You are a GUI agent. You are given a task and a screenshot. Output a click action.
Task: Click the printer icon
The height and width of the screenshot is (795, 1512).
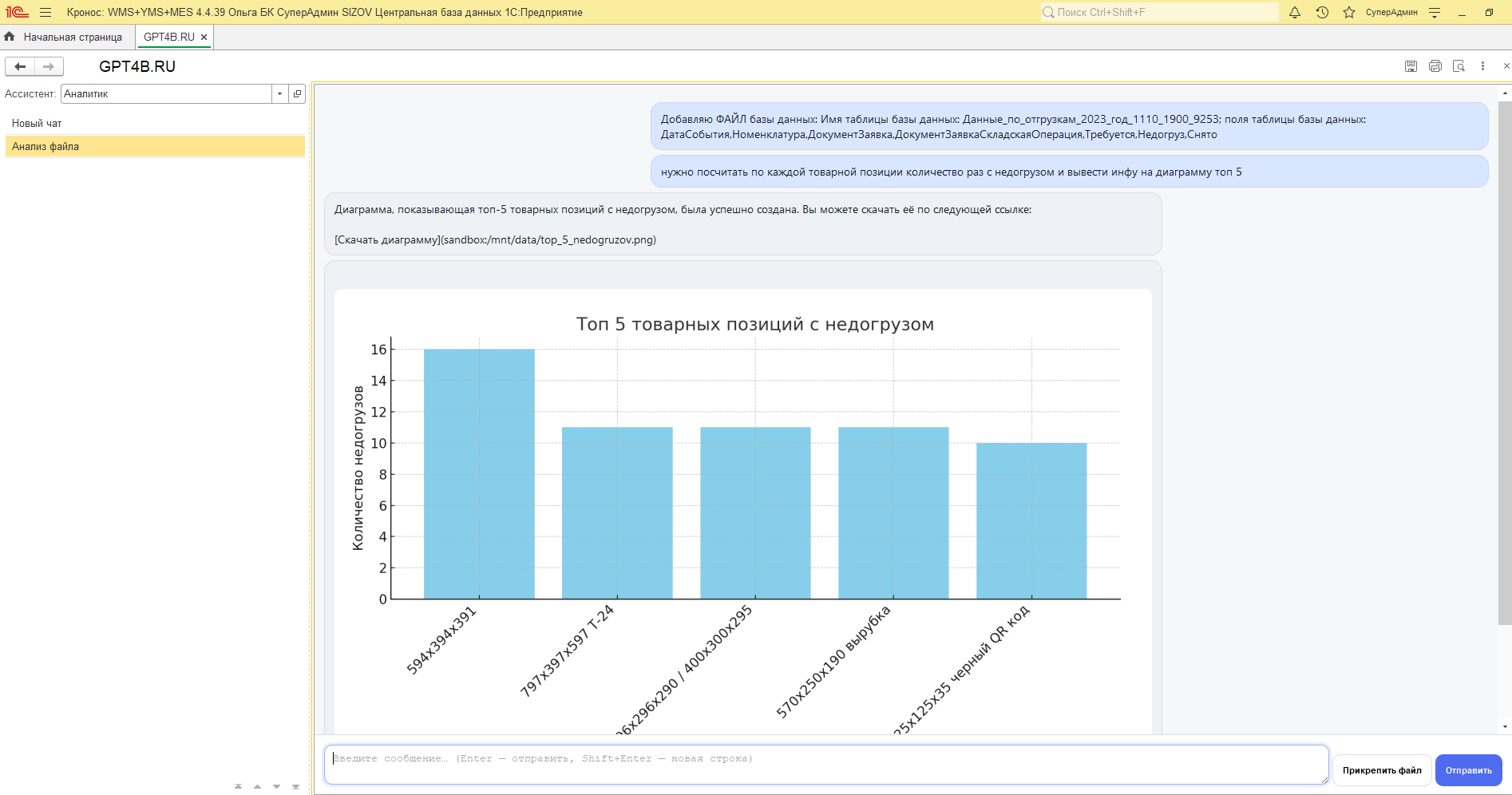point(1435,66)
